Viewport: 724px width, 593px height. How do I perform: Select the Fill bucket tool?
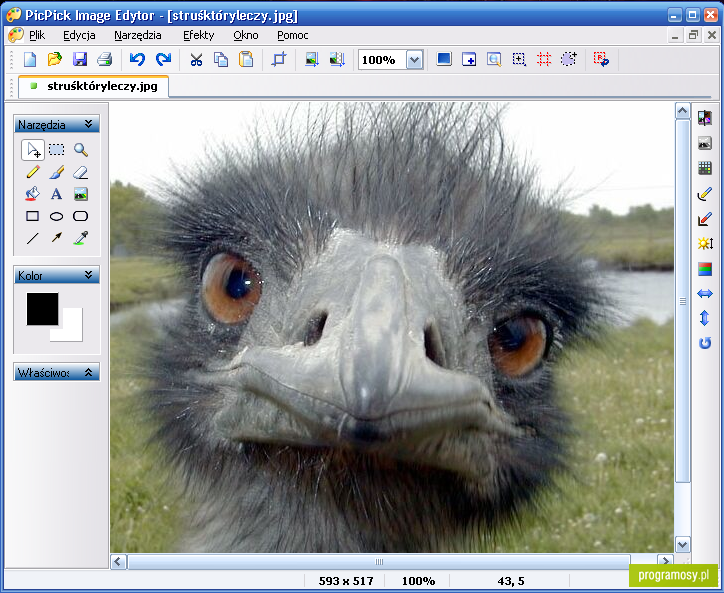(33, 194)
